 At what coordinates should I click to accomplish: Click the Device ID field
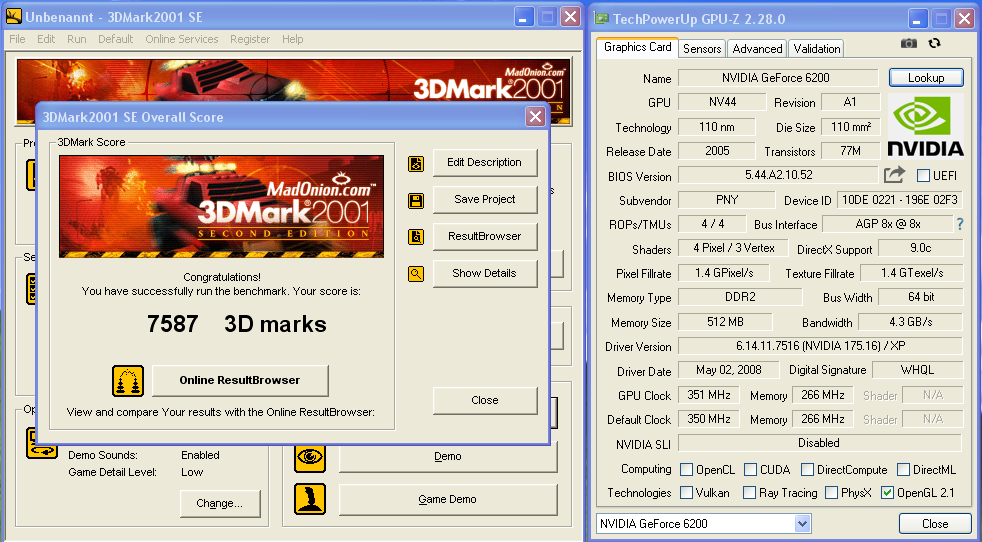pyautogui.click(x=899, y=200)
